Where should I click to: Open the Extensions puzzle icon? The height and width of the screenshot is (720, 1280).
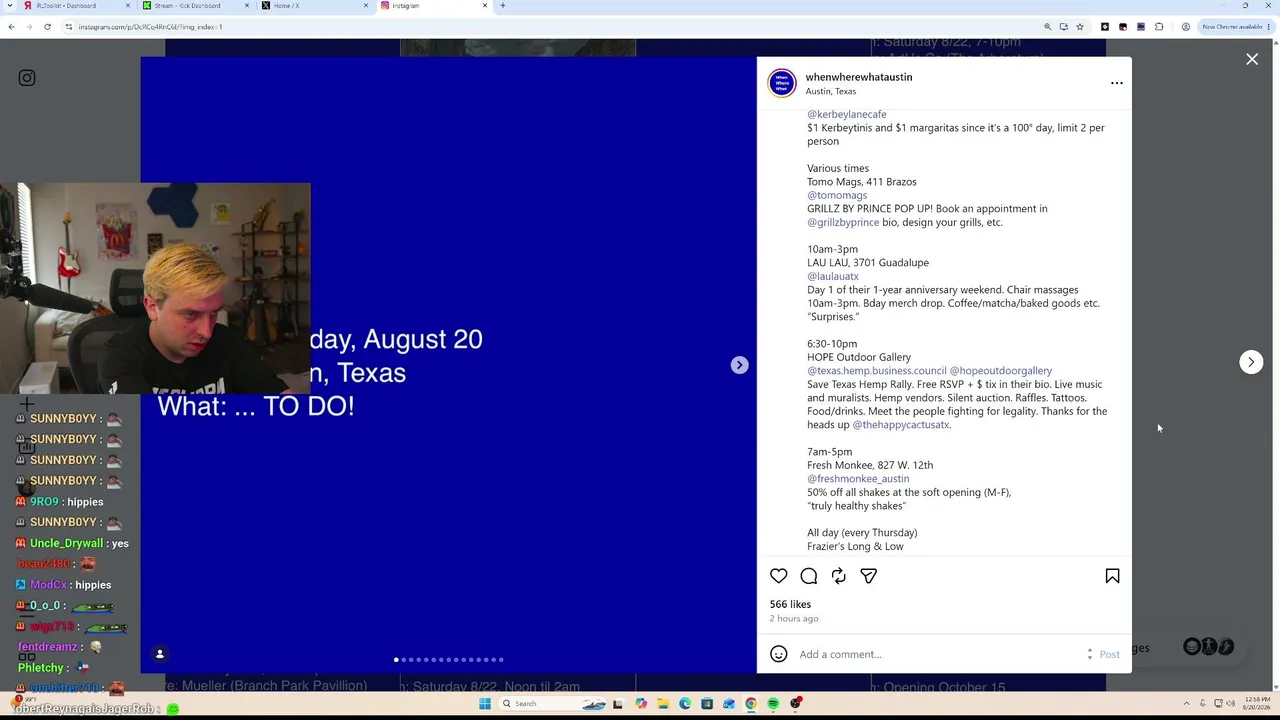point(1159,27)
